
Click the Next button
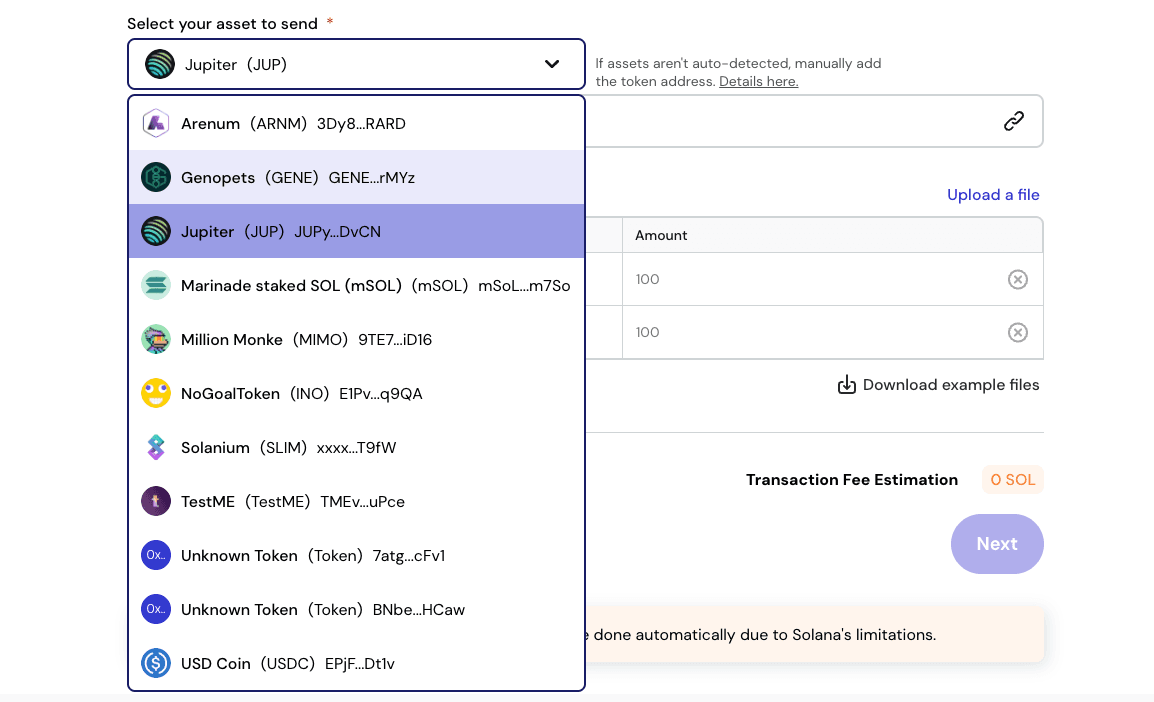point(997,544)
